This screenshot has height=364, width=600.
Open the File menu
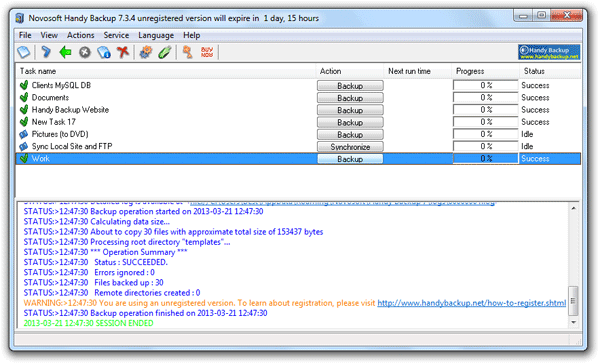tap(25, 35)
